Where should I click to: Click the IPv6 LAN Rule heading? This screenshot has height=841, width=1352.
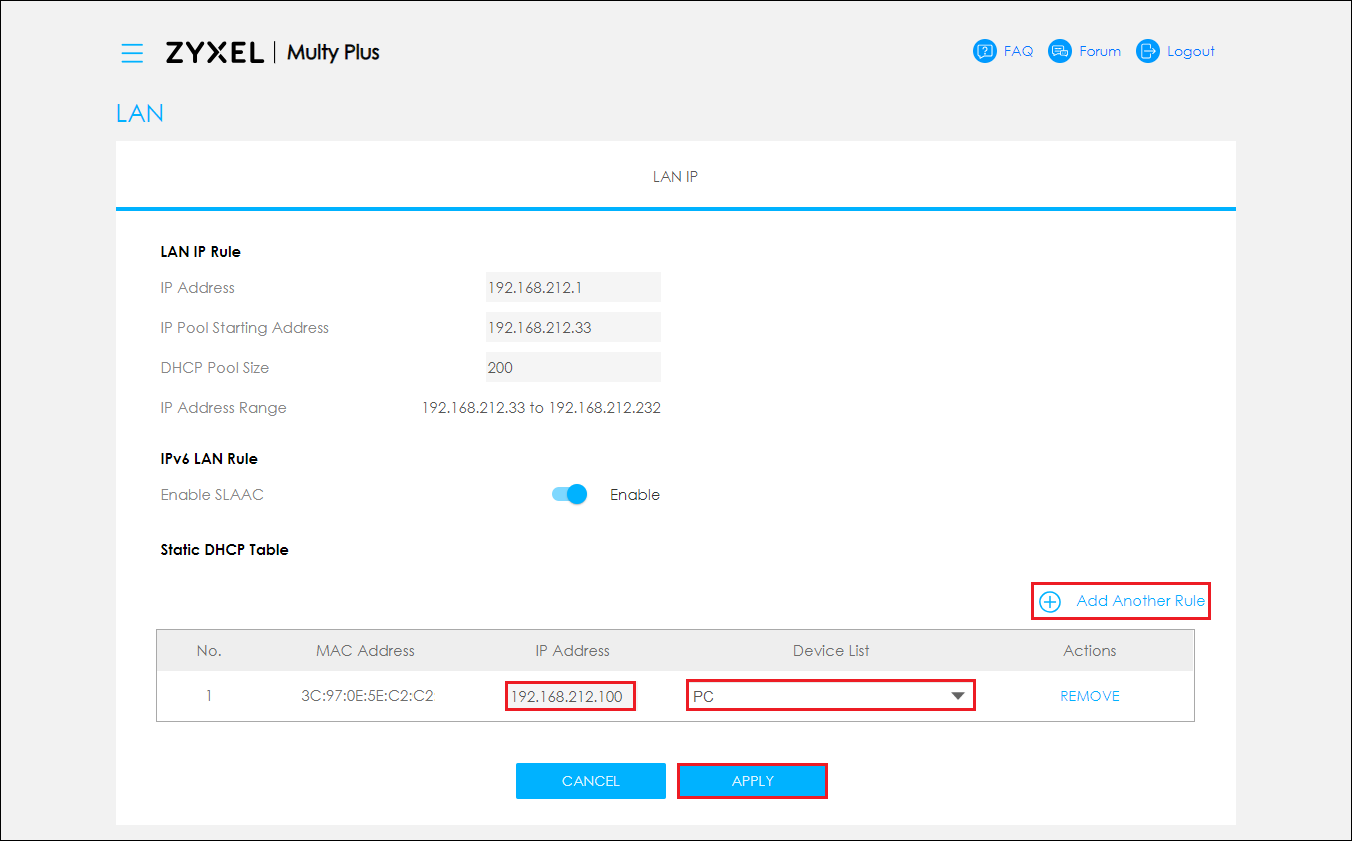click(209, 459)
